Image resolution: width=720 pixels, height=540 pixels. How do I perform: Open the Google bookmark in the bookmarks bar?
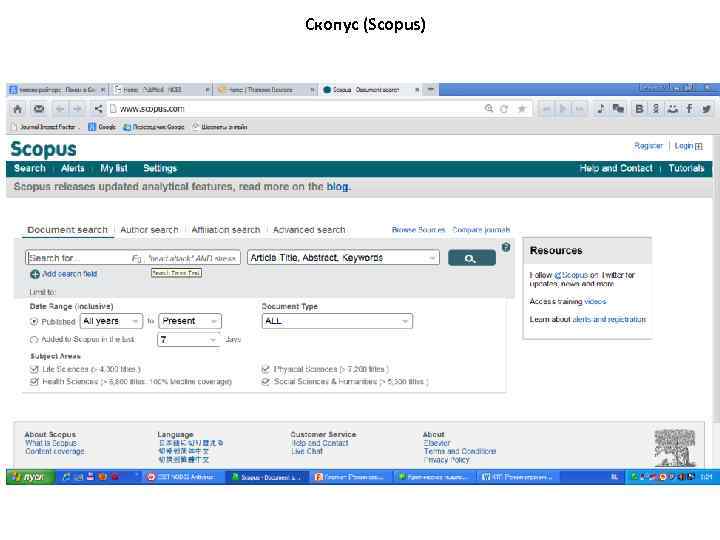(x=102, y=127)
